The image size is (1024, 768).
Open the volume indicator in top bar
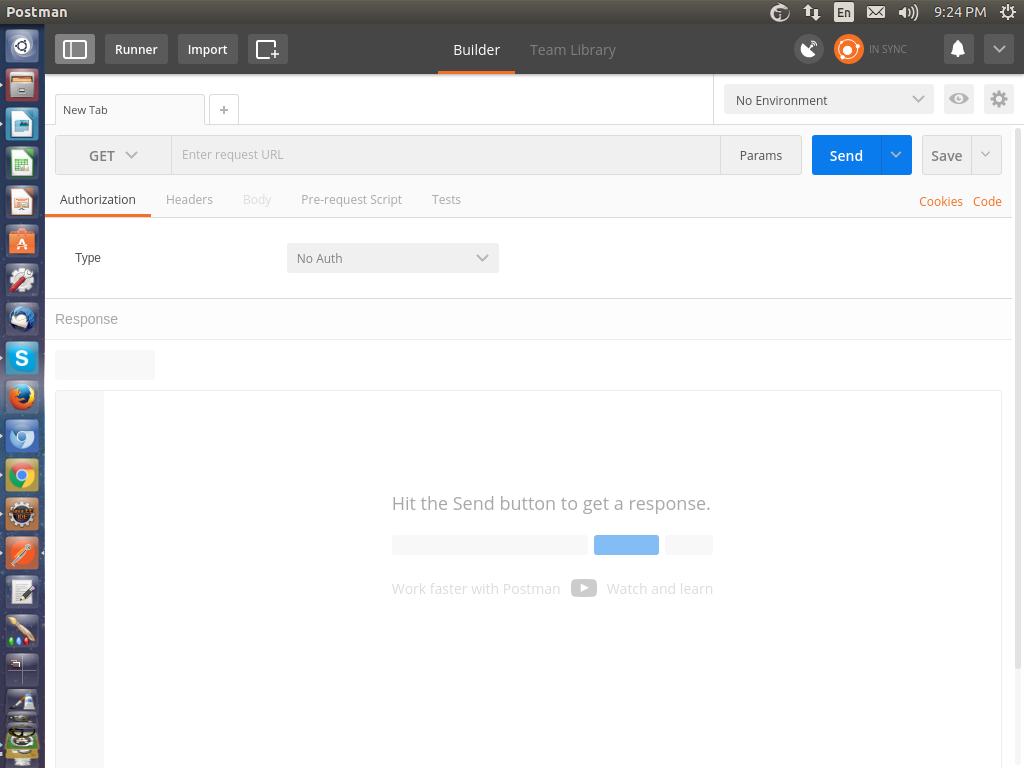tap(908, 12)
